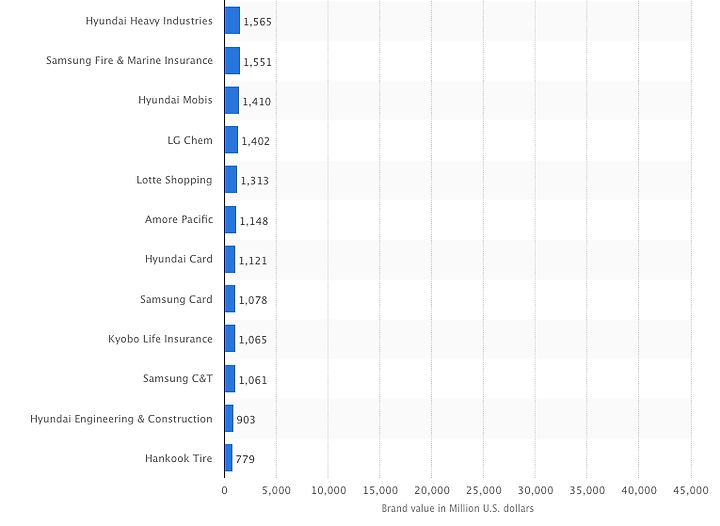Viewport: 720px width, 526px height.
Task: Select the 'Hyundai Heavy Industries' label
Action: pyautogui.click(x=149, y=21)
